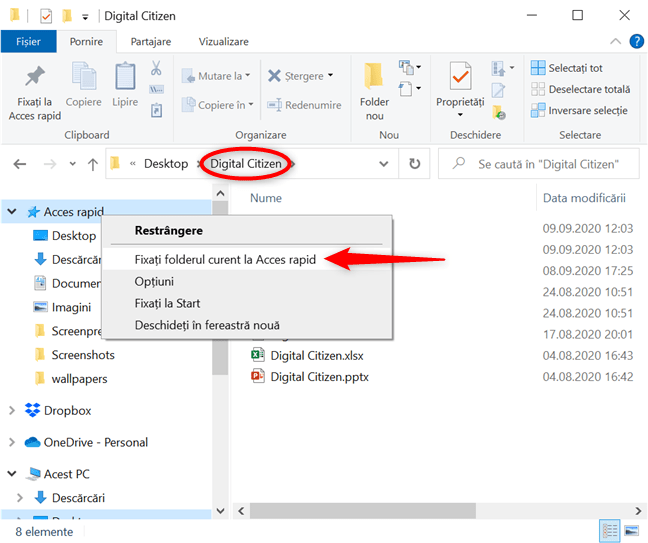The image size is (648, 543).
Task: Click the Selectați tot button
Action: tap(567, 68)
